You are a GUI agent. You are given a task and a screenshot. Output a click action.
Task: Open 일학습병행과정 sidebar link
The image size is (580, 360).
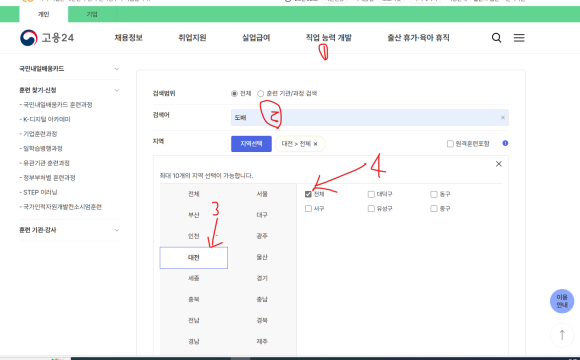[41, 148]
